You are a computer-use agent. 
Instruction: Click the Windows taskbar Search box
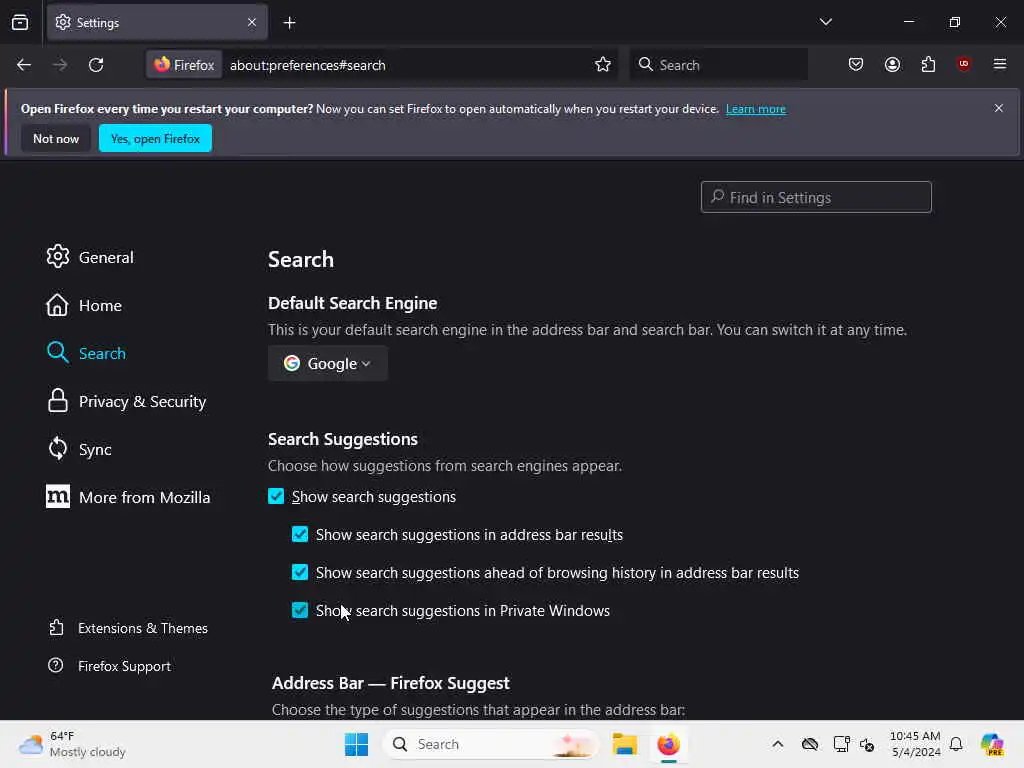[490, 744]
